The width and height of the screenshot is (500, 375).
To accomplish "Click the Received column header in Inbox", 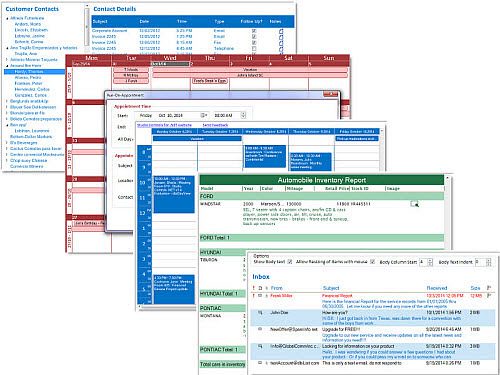I will point(437,288).
